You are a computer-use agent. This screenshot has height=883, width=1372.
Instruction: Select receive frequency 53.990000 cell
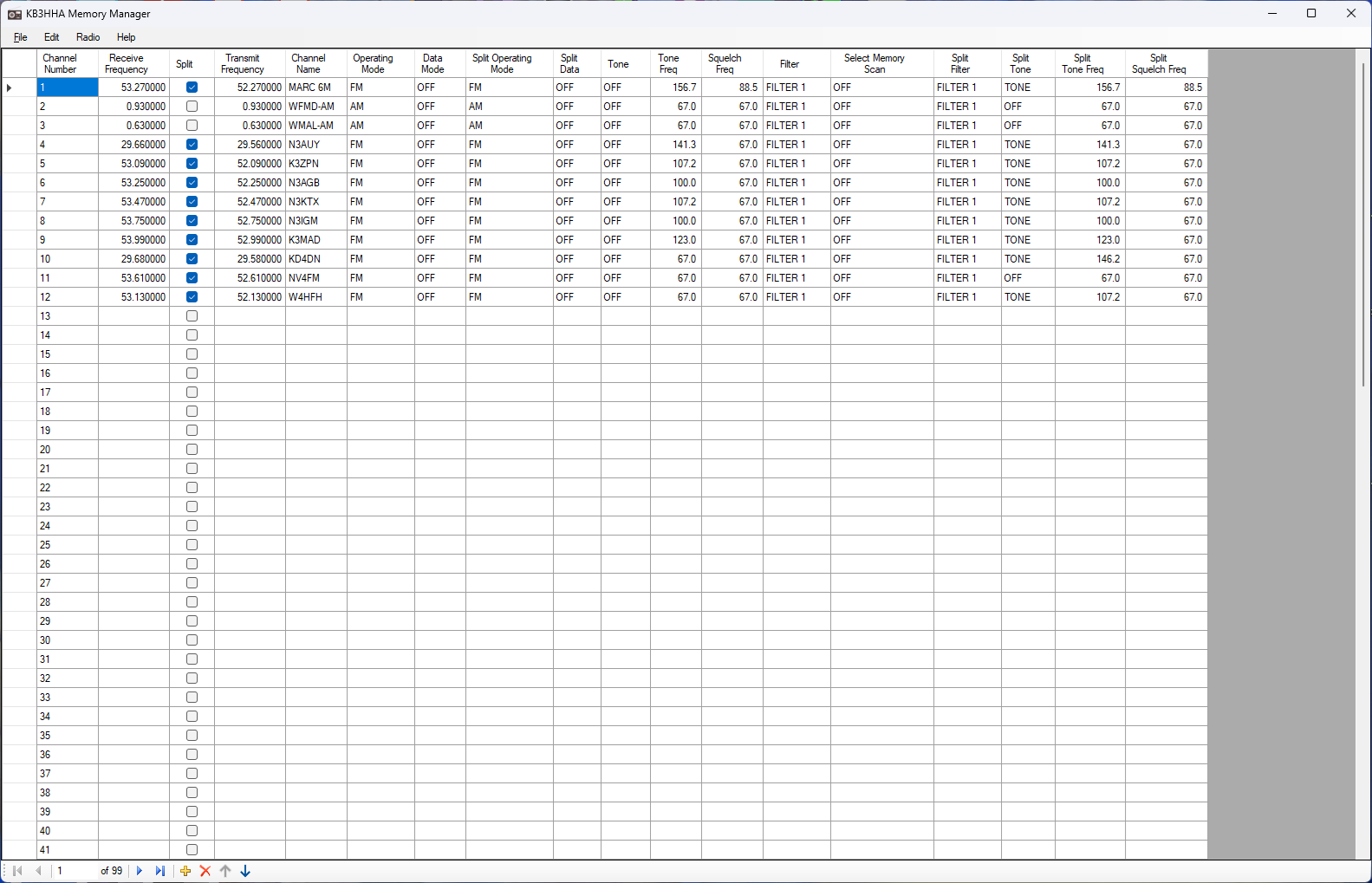tap(134, 240)
